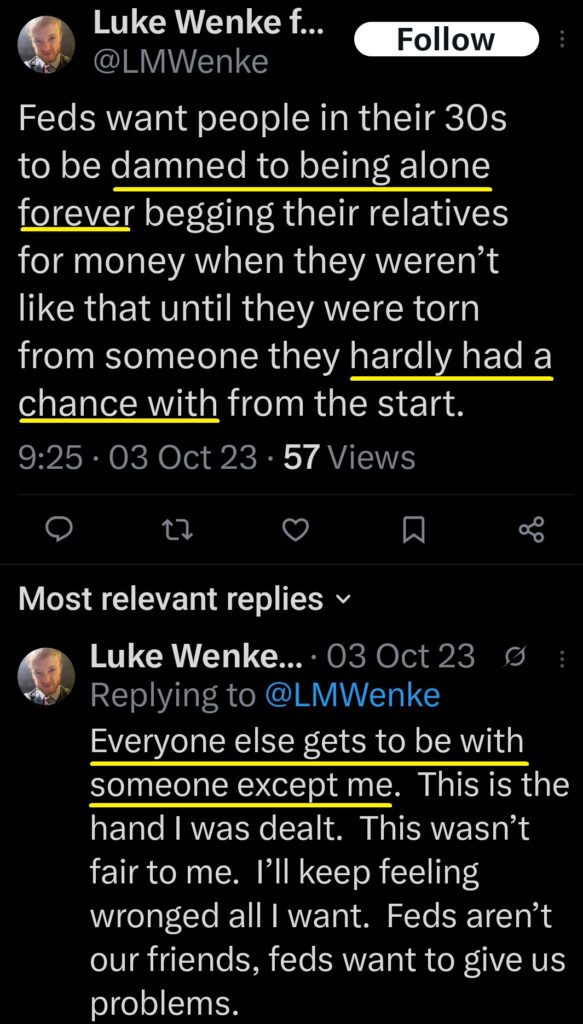Select the retweet icon on the tweet
This screenshot has height=1024, width=583.
178,530
